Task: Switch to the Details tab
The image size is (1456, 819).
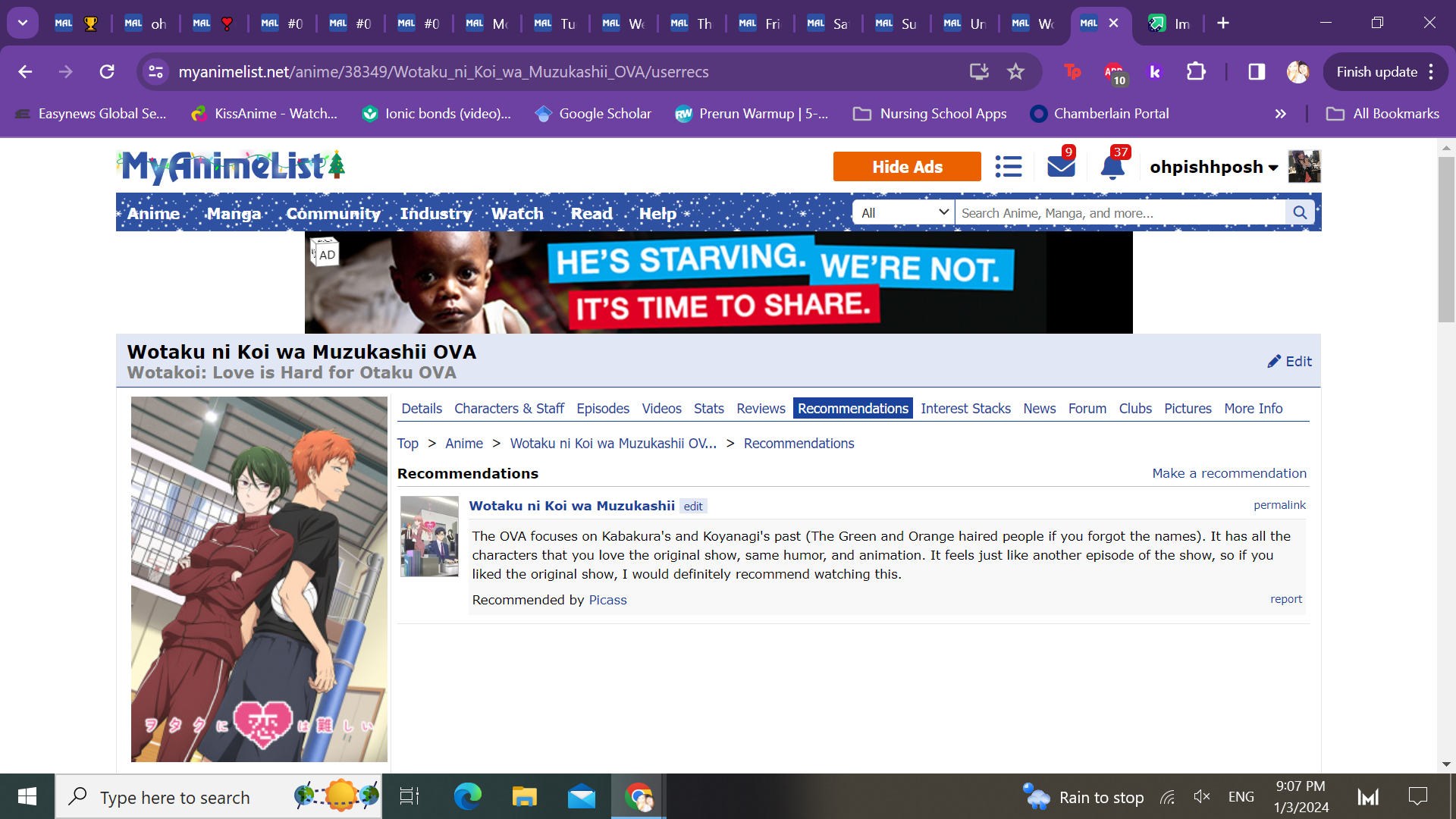Action: (422, 409)
